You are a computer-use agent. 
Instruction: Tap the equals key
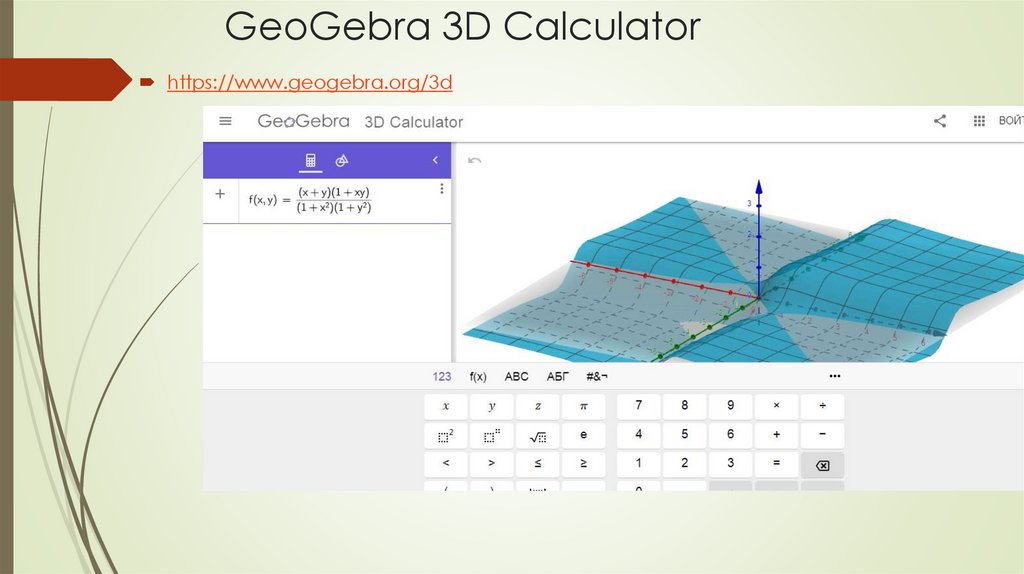click(x=776, y=464)
